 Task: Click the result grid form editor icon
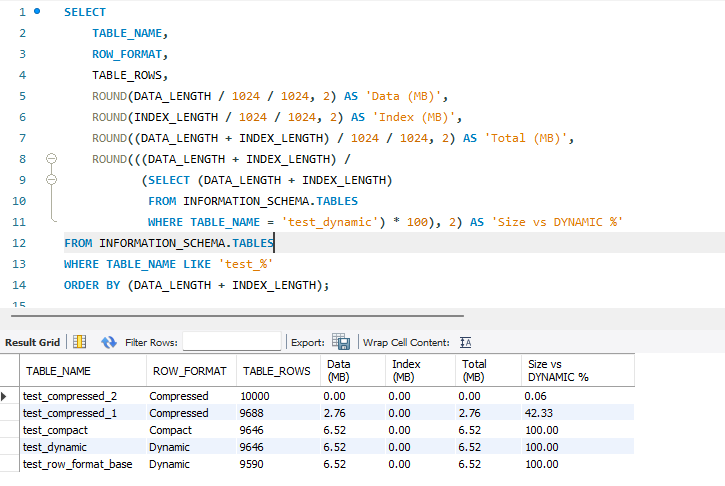click(x=80, y=342)
